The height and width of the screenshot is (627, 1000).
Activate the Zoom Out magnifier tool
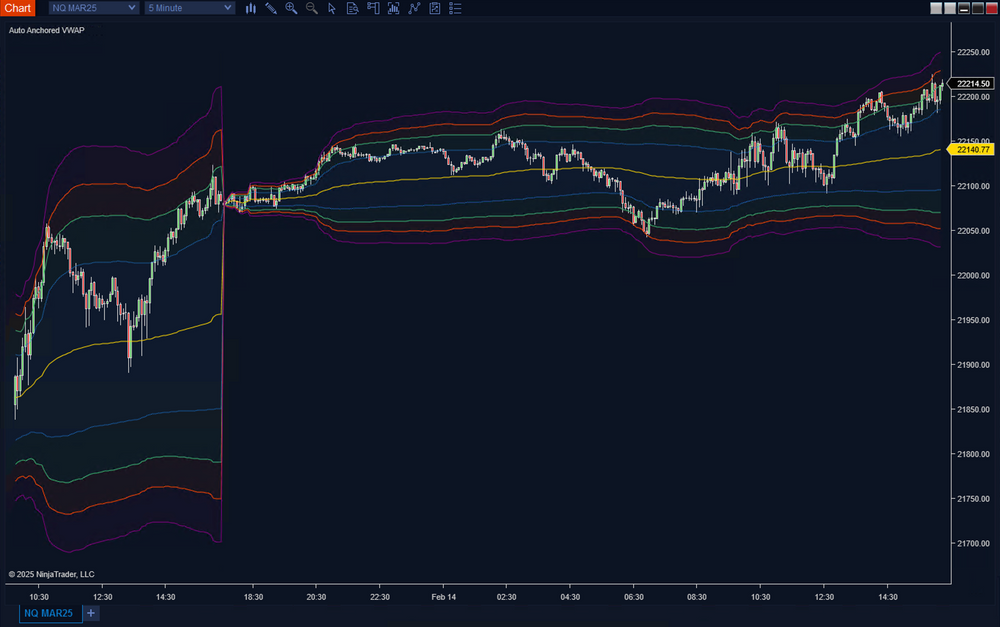click(x=311, y=8)
